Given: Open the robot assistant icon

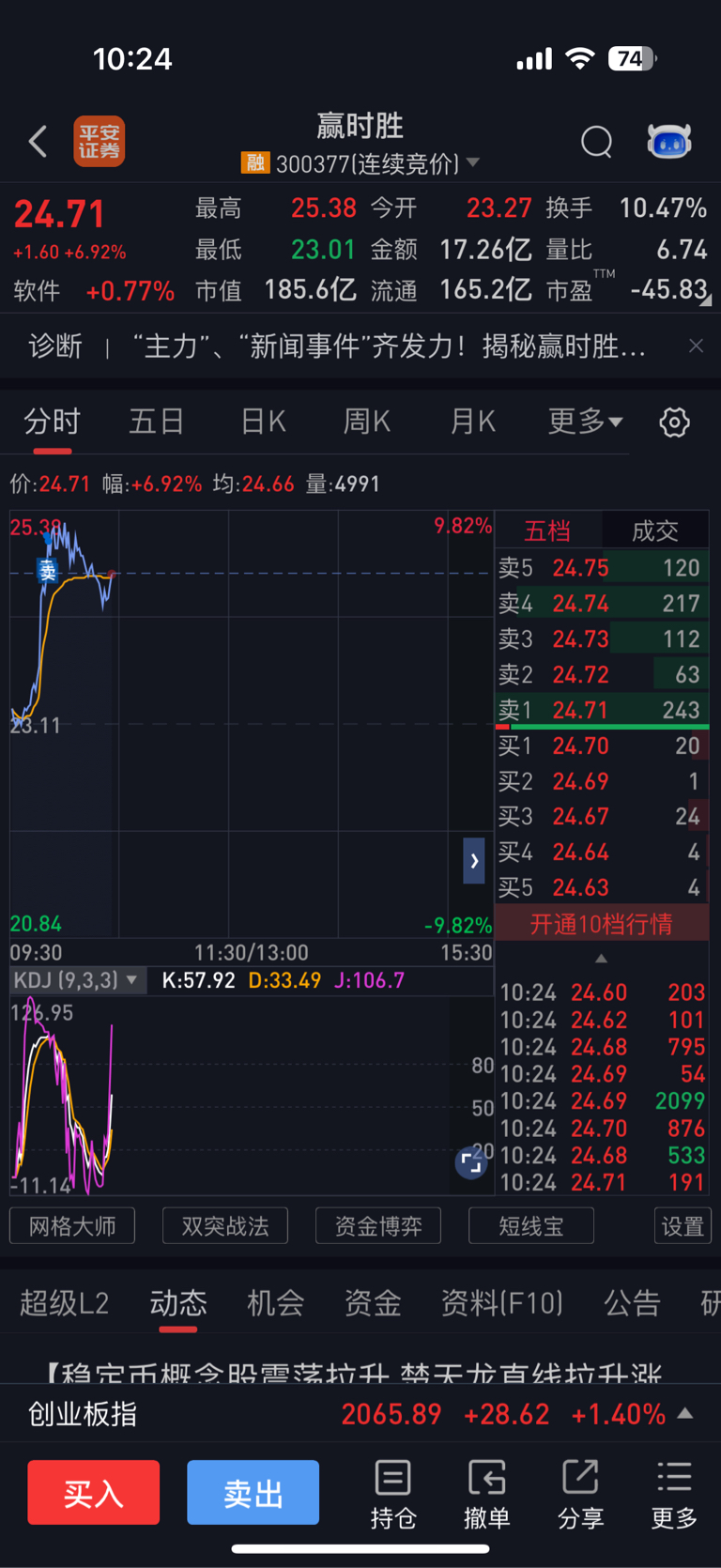Looking at the screenshot, I should [669, 142].
